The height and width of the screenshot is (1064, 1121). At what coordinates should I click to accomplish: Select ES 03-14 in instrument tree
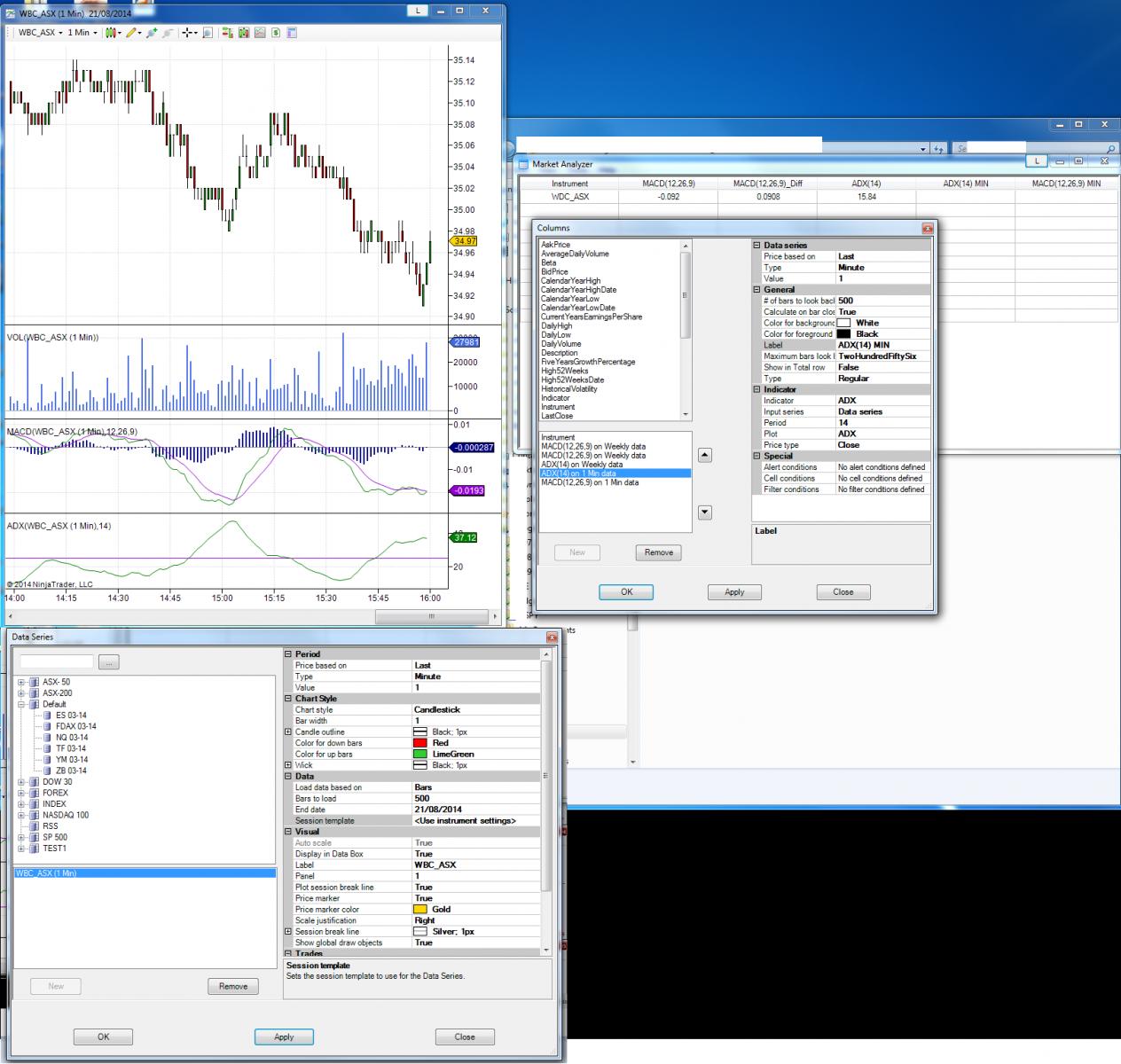[71, 716]
